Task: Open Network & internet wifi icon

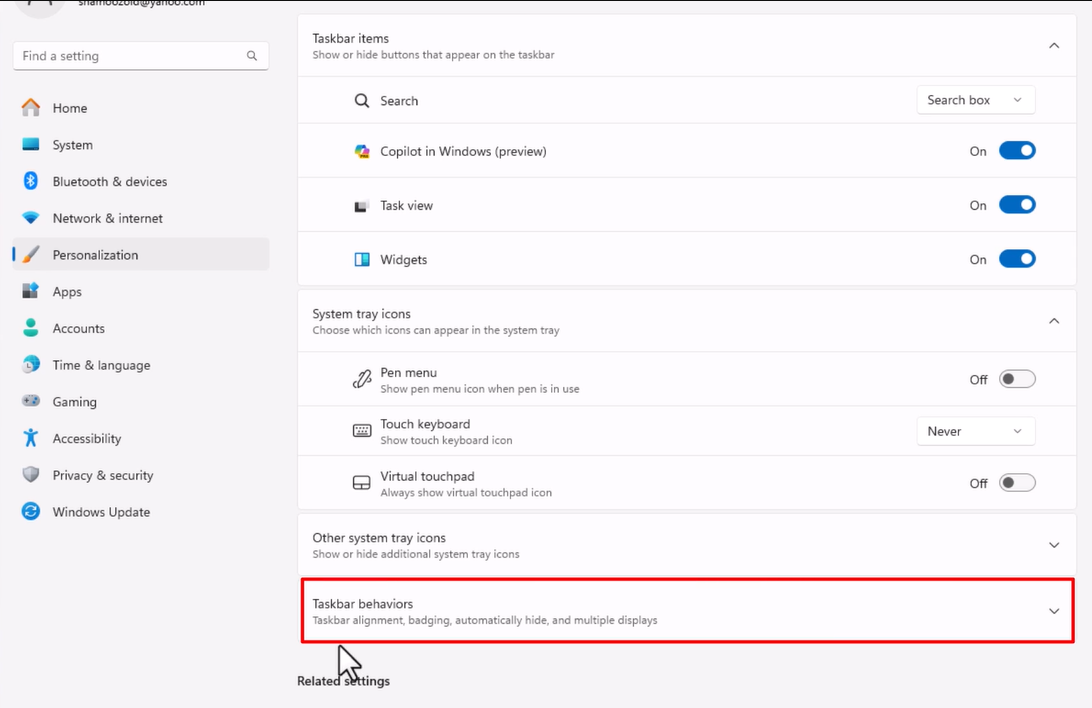Action: point(31,218)
